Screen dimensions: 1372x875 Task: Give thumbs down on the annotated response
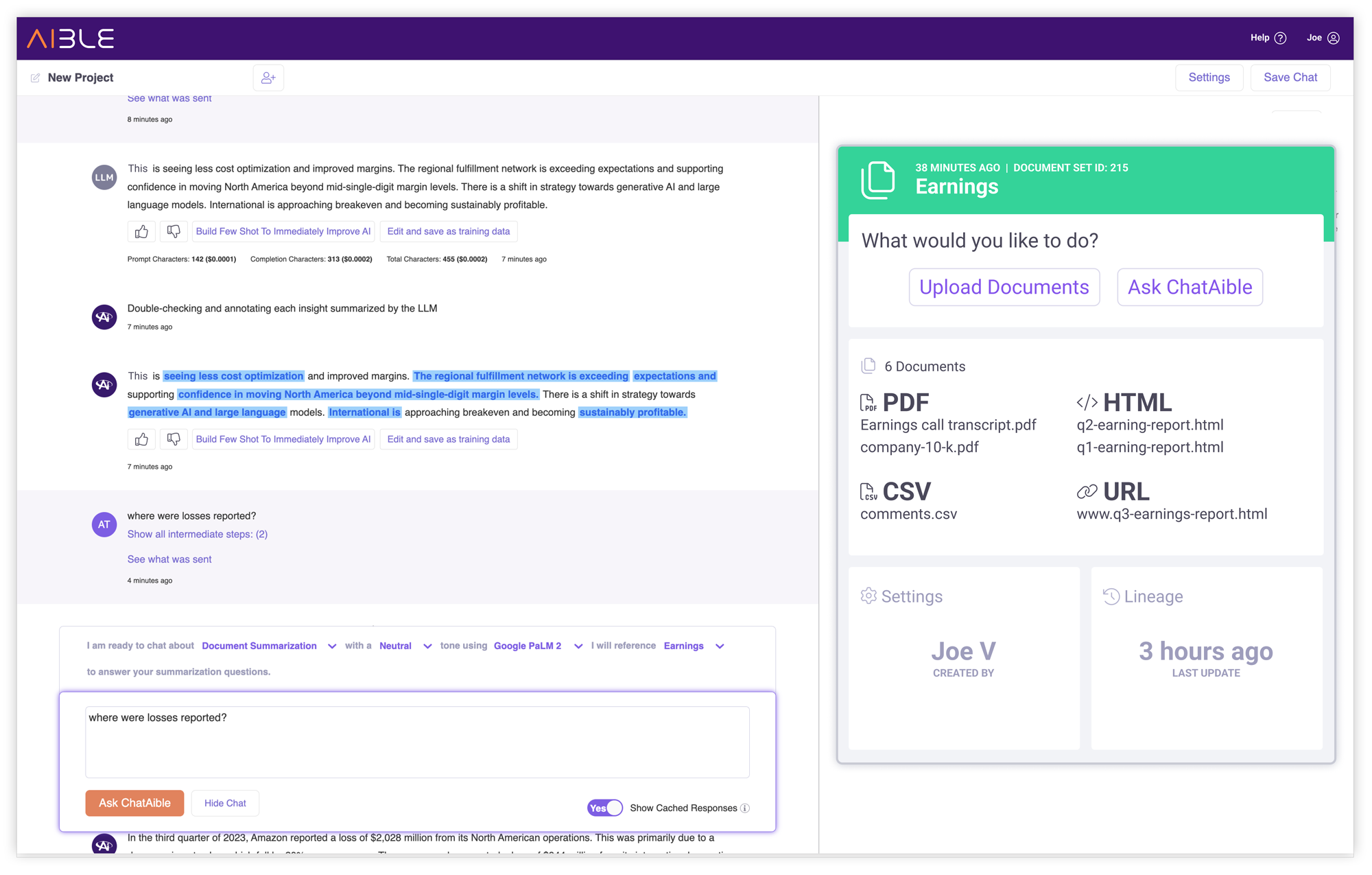174,439
